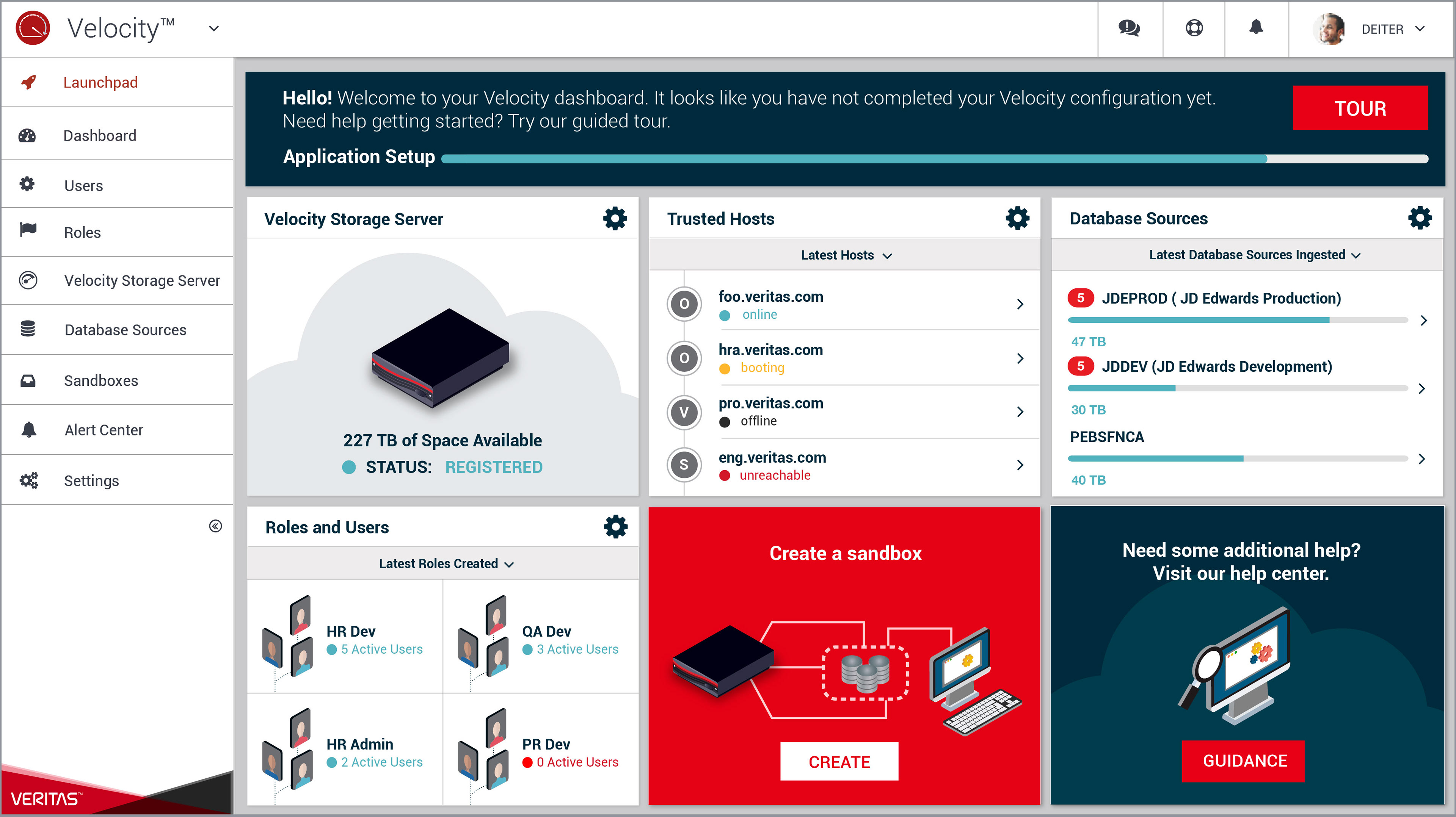Open Roles and Users card settings gear

[x=615, y=527]
